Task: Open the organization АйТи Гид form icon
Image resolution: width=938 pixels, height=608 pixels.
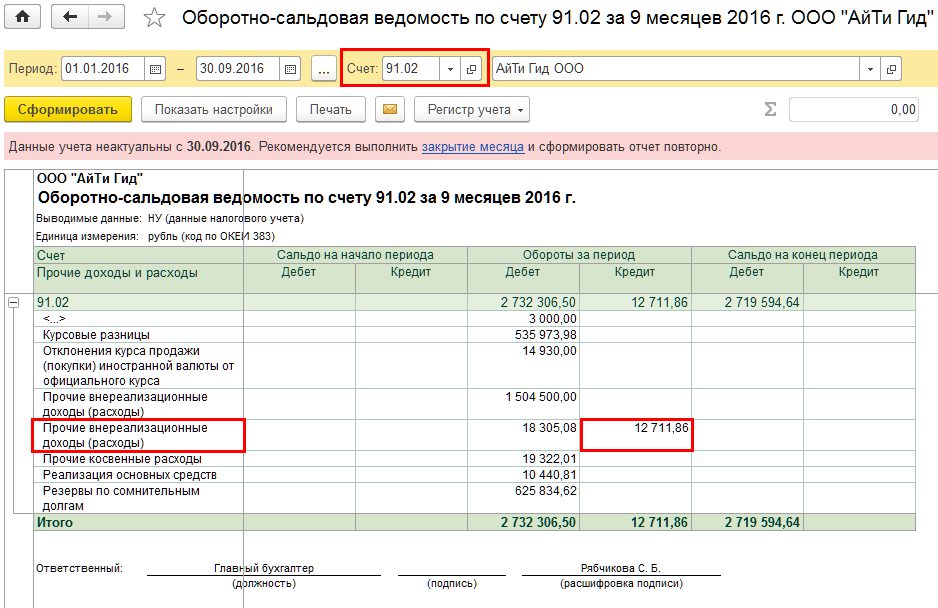Action: 891,69
